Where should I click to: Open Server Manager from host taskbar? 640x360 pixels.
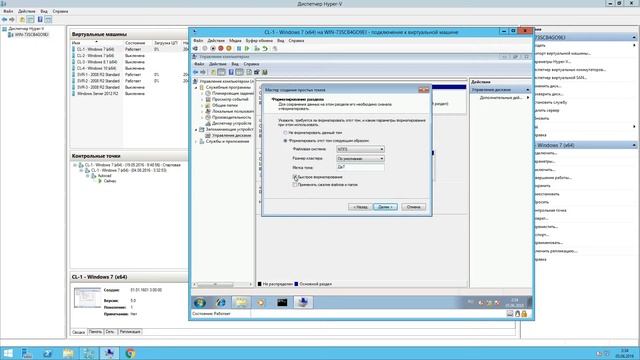(x=27, y=353)
